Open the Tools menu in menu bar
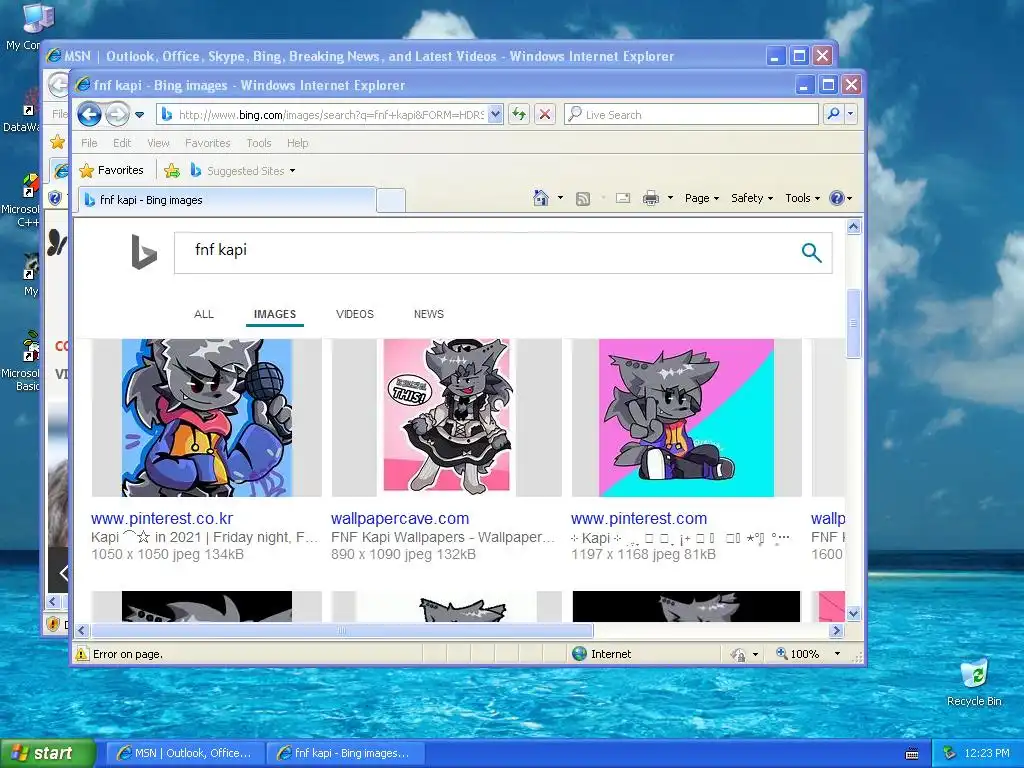This screenshot has width=1024, height=768. [259, 143]
